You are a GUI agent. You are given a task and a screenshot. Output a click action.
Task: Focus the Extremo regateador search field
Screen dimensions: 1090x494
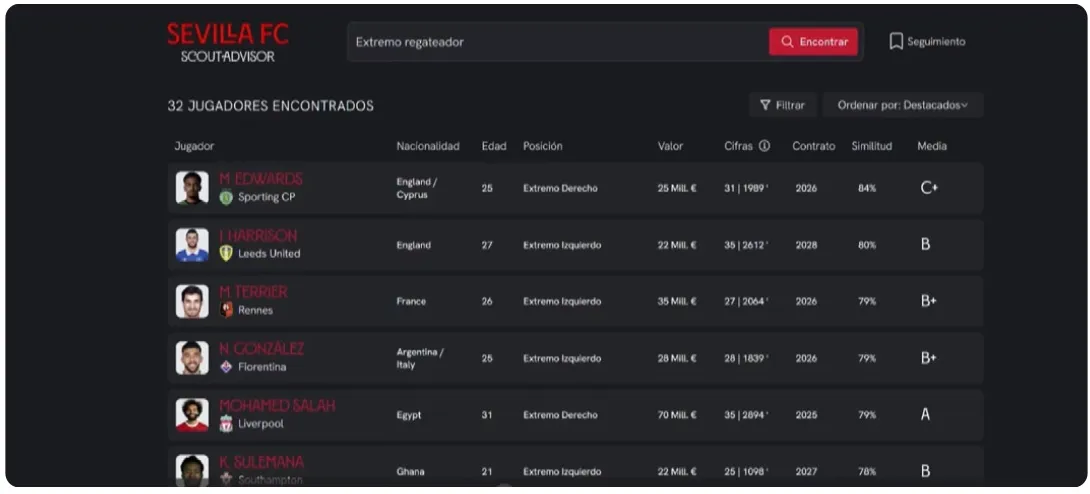(558, 42)
